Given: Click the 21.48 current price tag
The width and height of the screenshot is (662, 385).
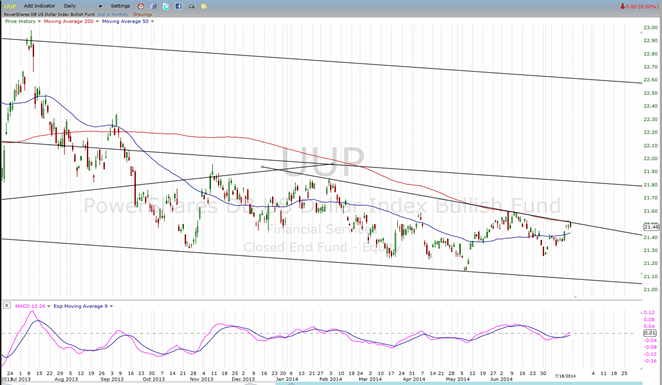Looking at the screenshot, I should coord(651,227).
